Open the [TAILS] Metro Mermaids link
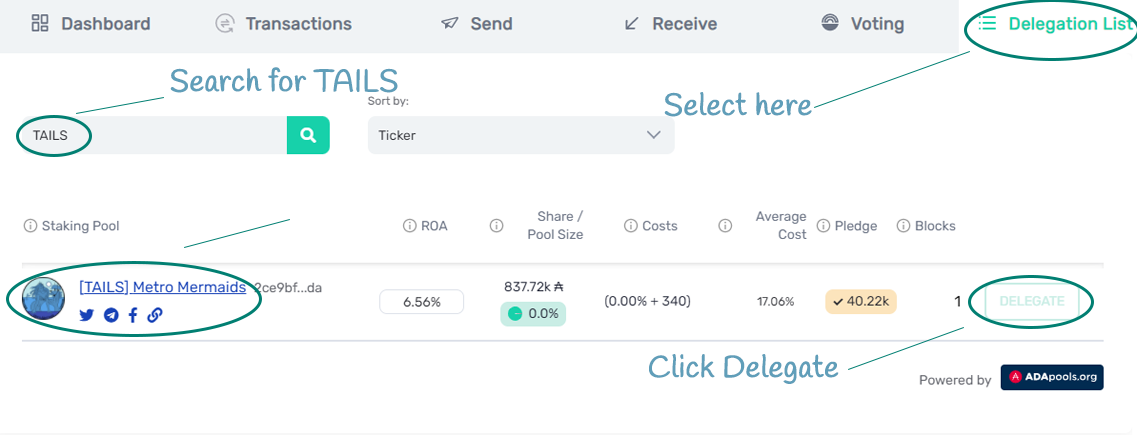This screenshot has height=435, width=1137. pyautogui.click(x=162, y=287)
